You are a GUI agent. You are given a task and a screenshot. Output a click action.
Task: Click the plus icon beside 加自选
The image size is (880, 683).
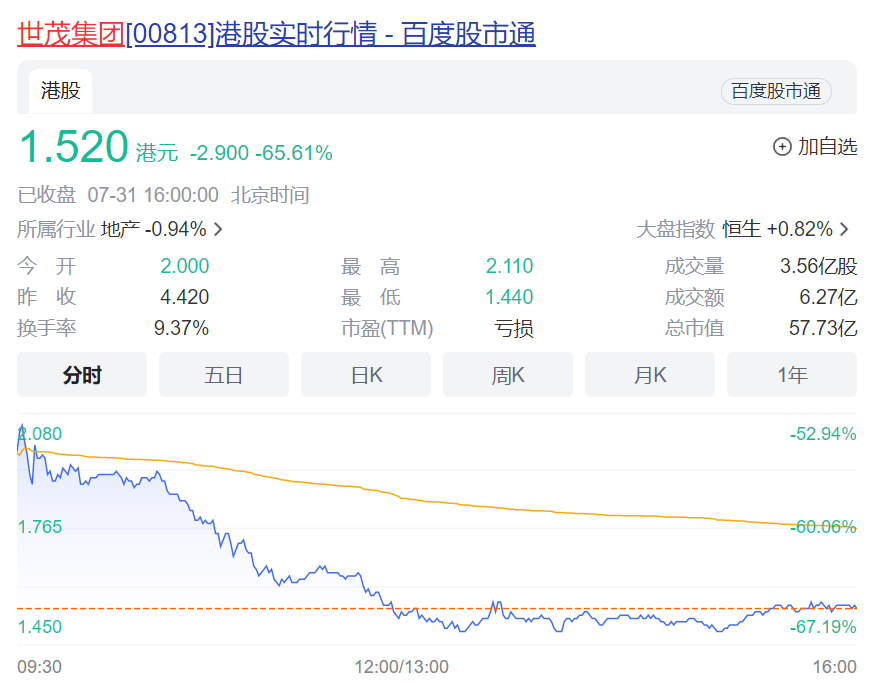coord(782,147)
